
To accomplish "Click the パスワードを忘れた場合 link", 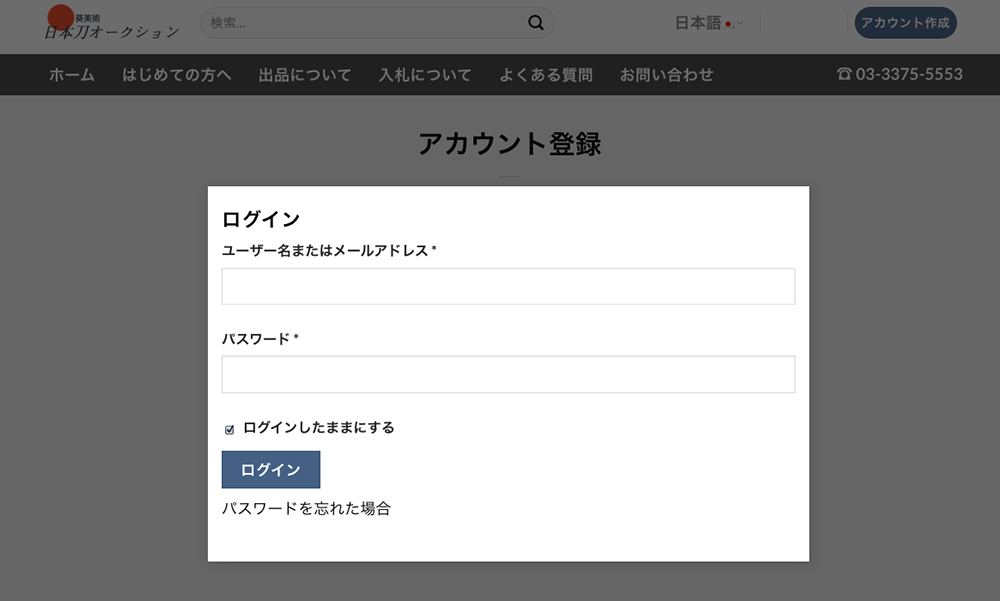I will coord(306,508).
